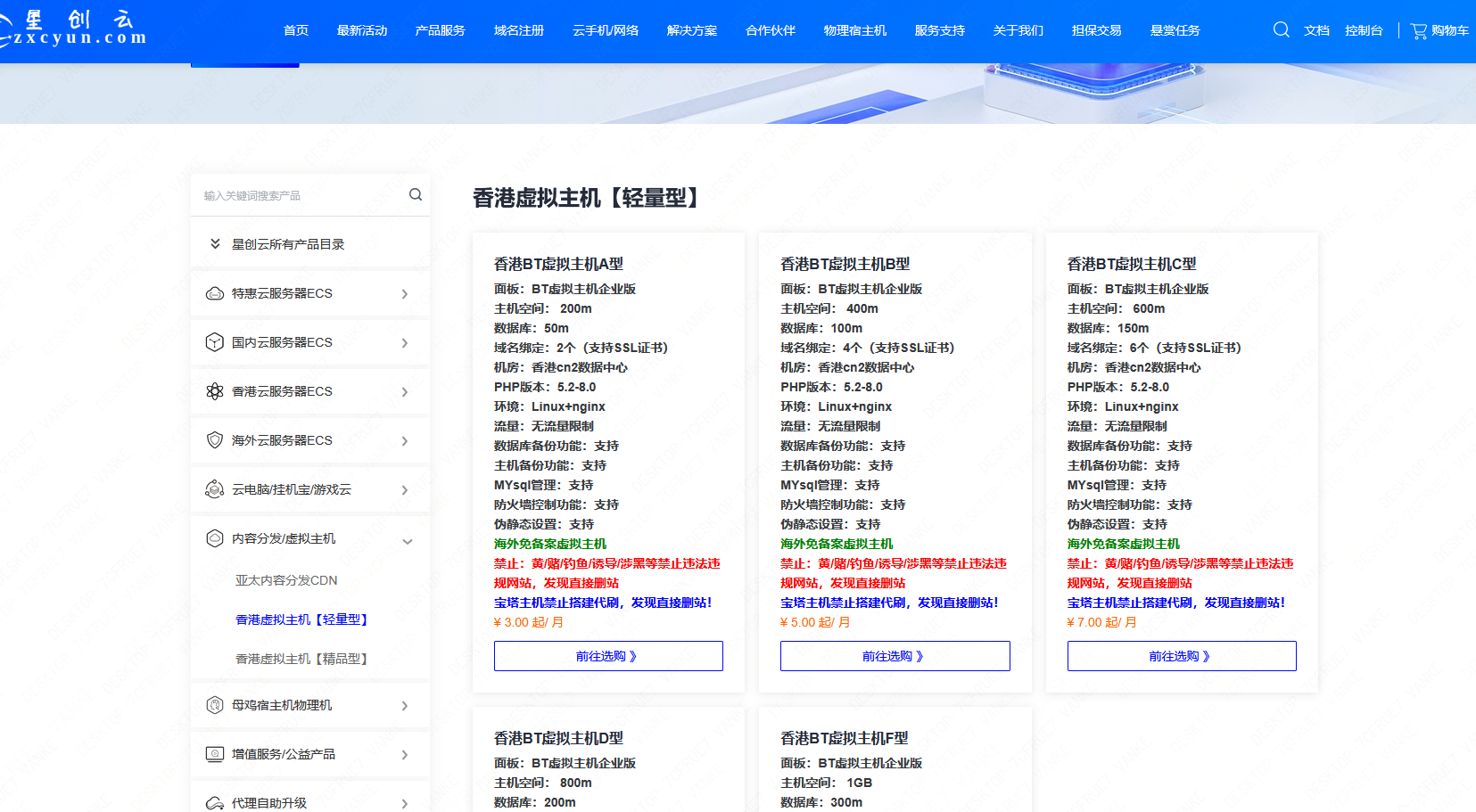Click the icon beside 母鸡宿主机物理机
This screenshot has height=812, width=1476.
point(215,705)
